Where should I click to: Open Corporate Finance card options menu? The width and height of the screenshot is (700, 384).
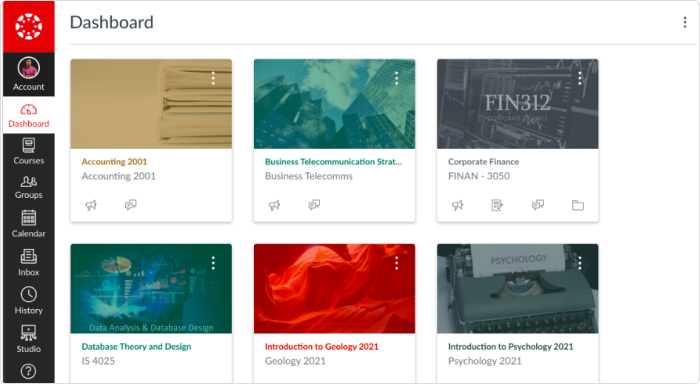click(580, 78)
